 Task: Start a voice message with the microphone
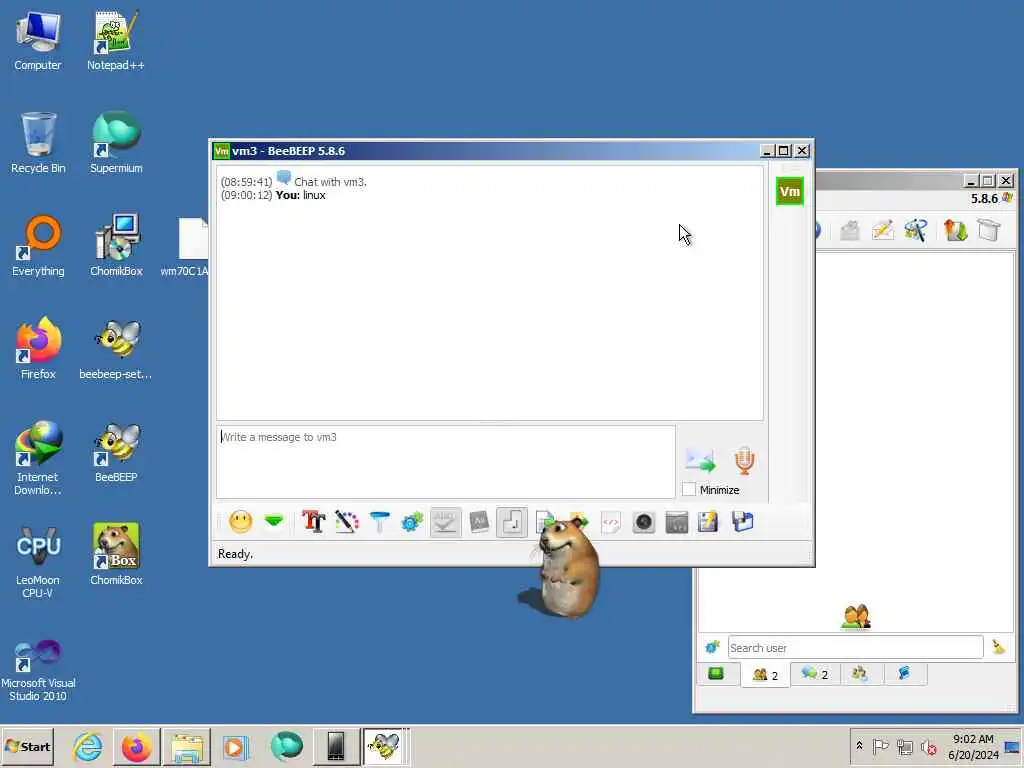click(744, 460)
